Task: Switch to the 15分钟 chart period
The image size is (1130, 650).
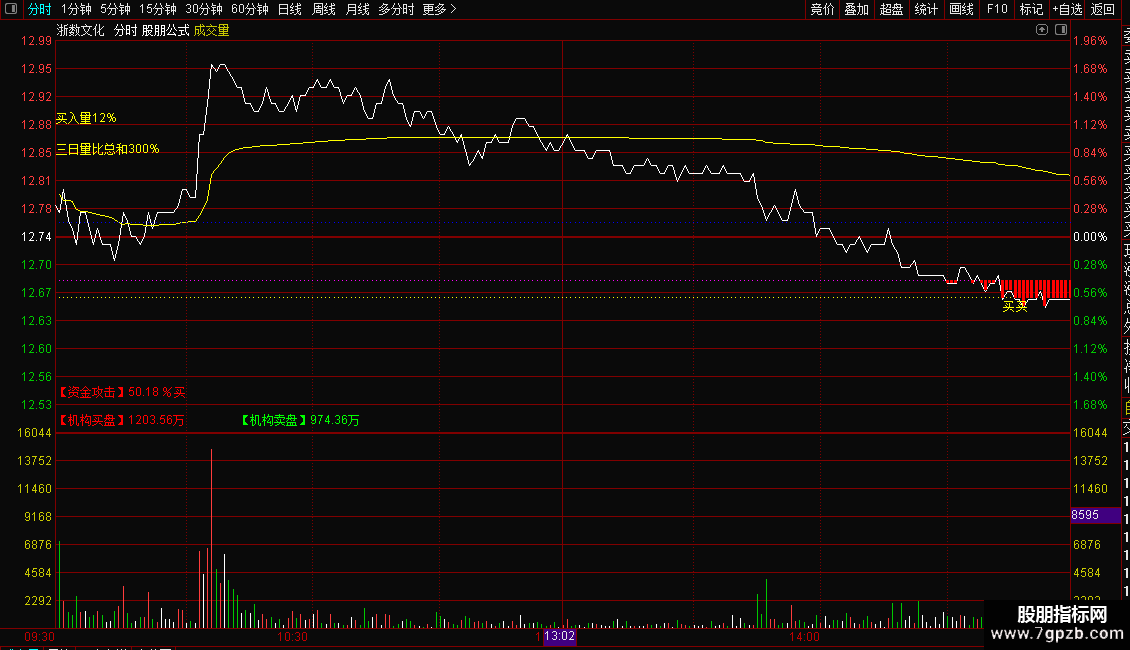Action: pyautogui.click(x=158, y=9)
